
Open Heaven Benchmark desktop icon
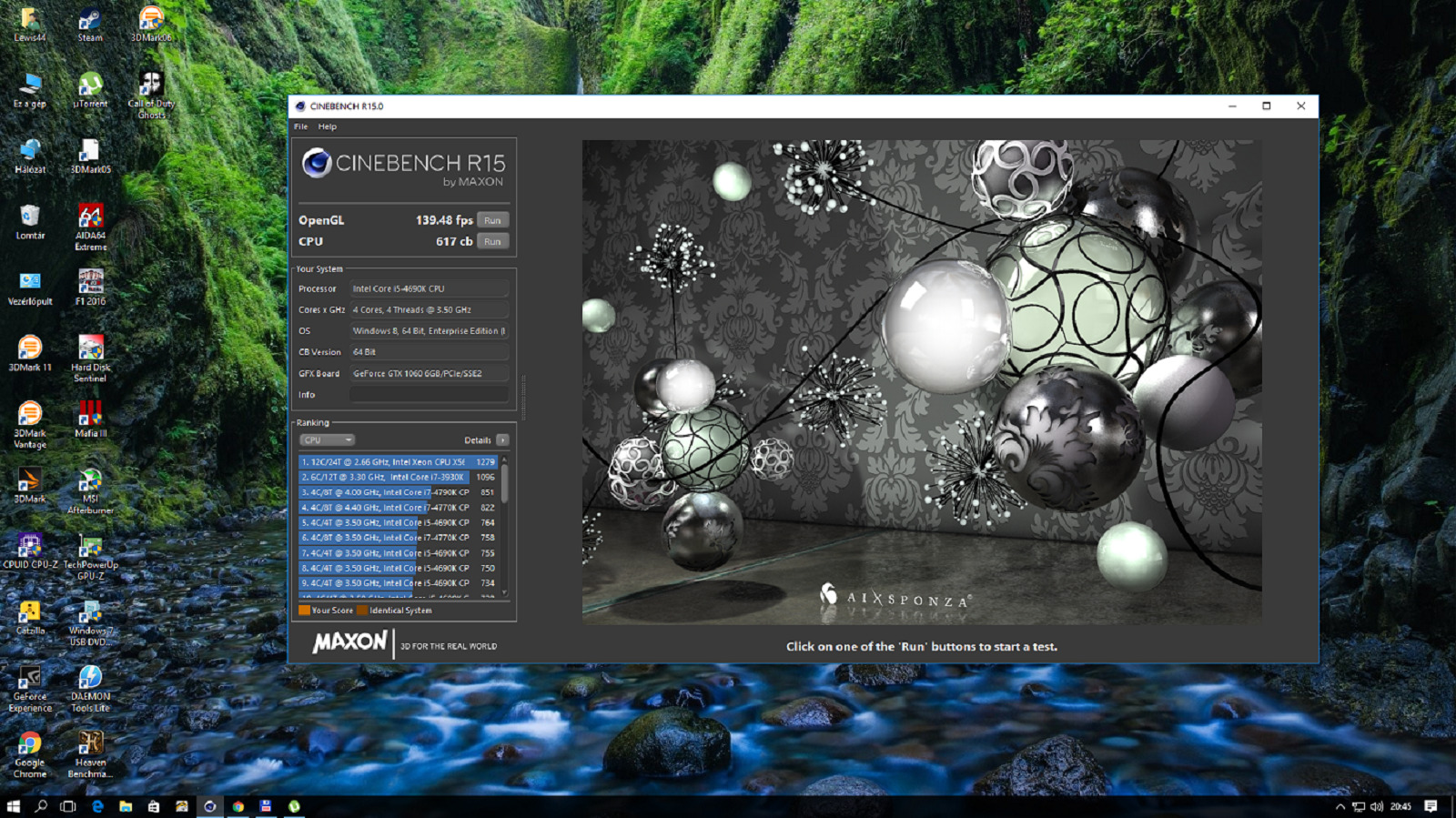[90, 755]
